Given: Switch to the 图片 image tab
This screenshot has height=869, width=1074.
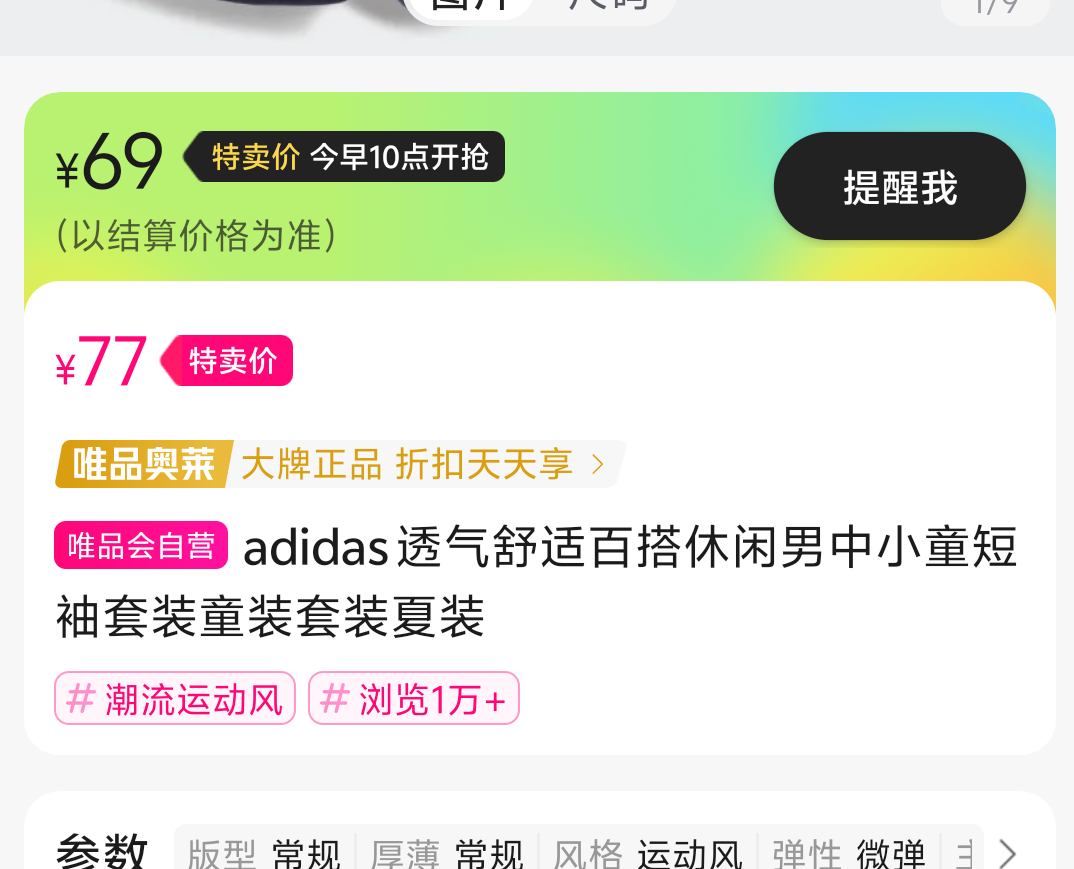Looking at the screenshot, I should coord(470,5).
